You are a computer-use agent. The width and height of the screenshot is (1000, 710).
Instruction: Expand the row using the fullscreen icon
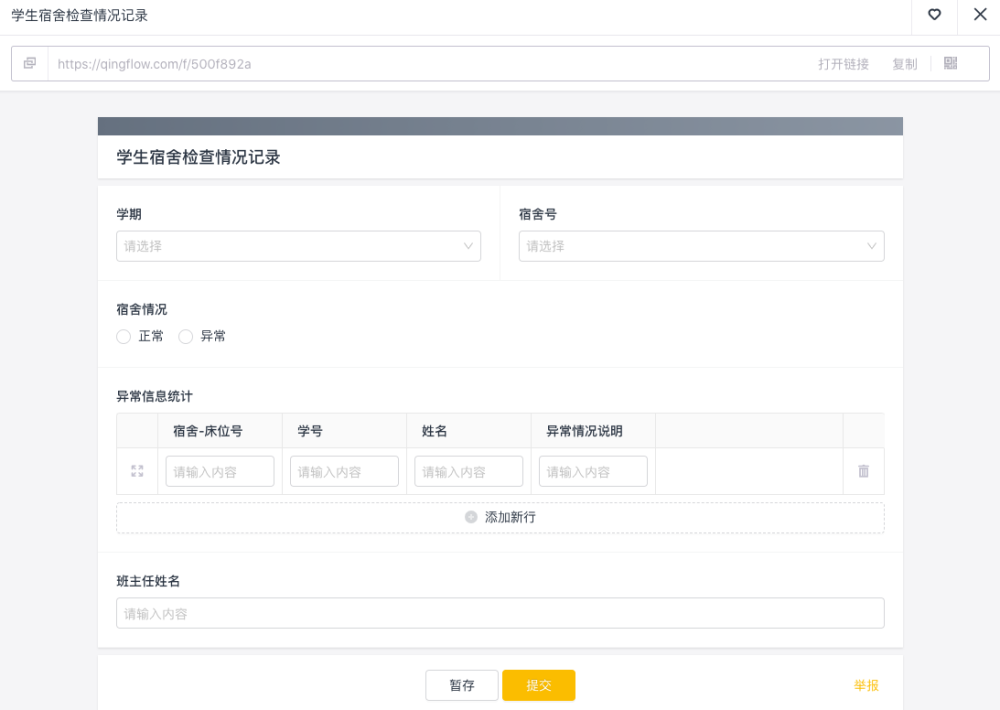(x=137, y=471)
